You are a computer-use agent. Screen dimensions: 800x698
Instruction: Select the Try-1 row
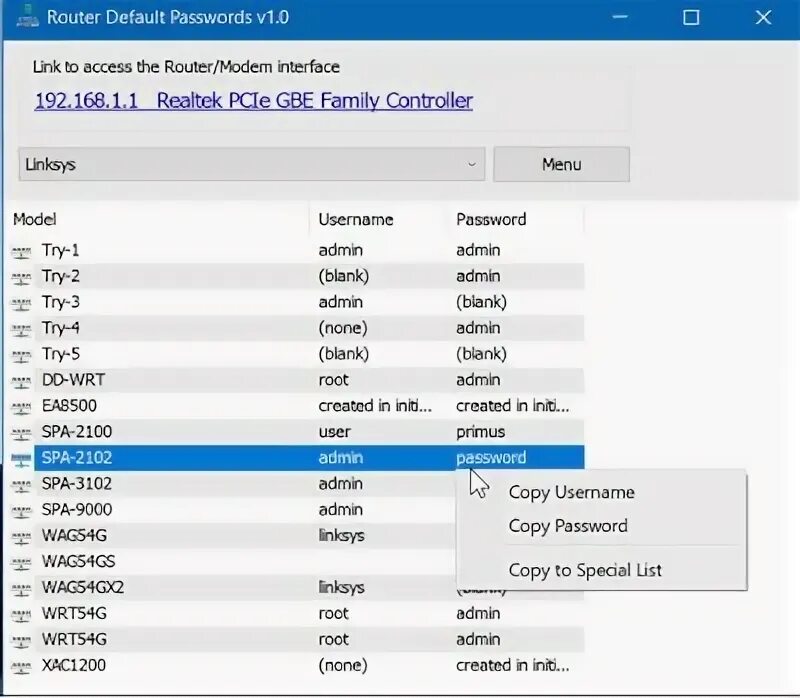(x=297, y=250)
